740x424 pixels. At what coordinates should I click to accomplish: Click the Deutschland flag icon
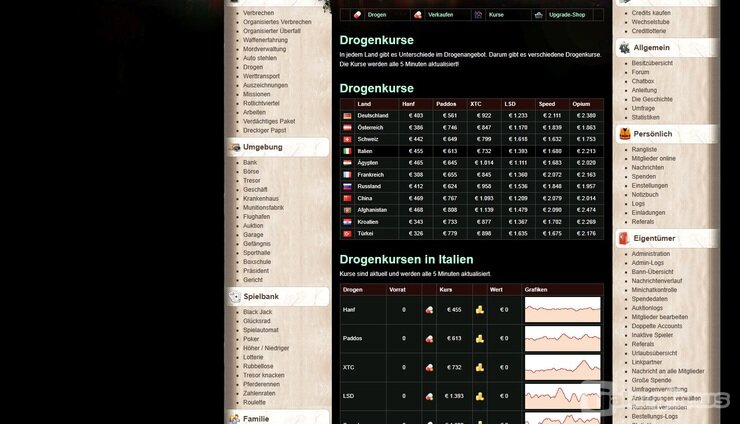pos(347,116)
